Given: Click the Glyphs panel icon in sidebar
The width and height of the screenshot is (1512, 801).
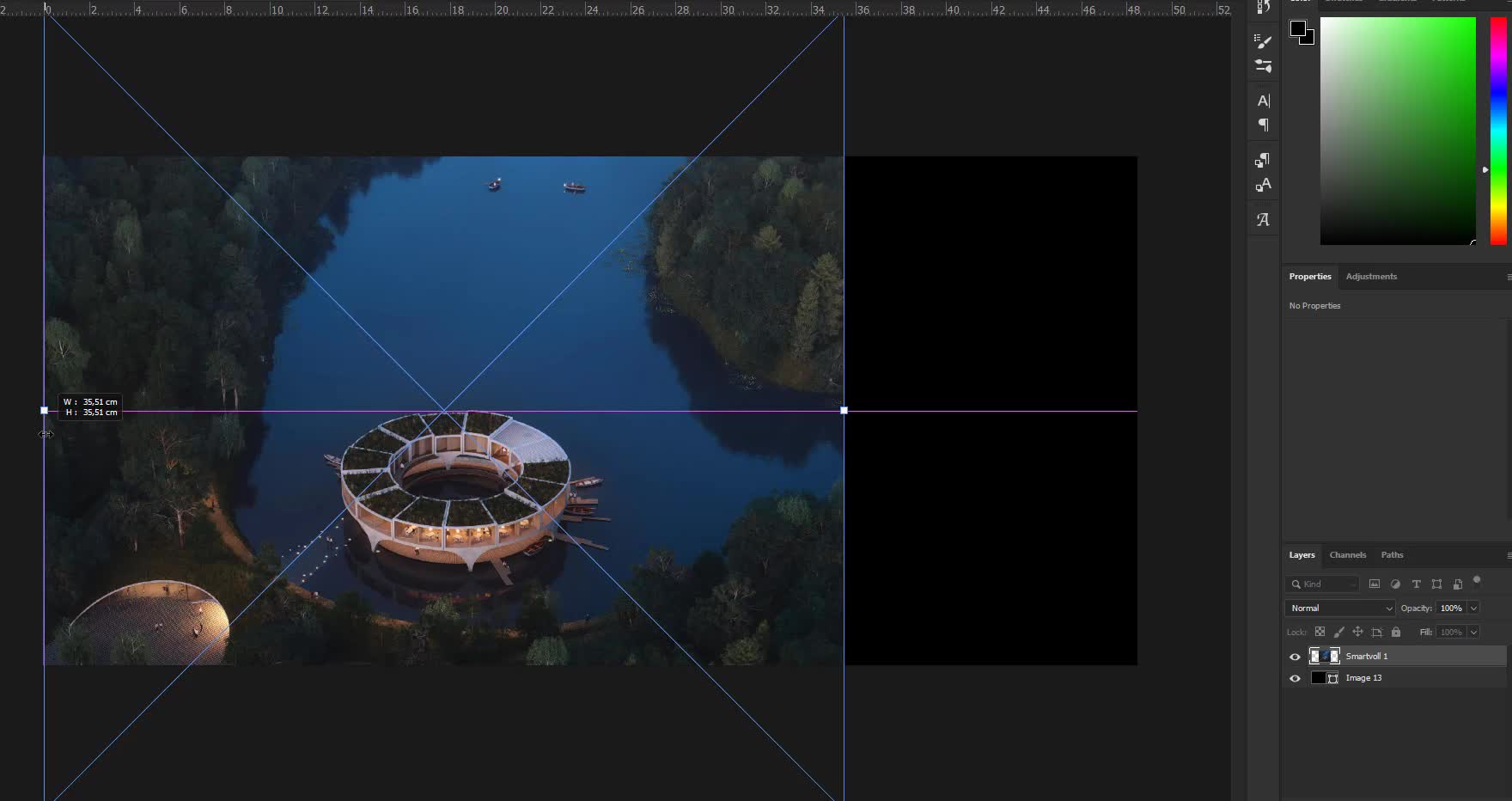Looking at the screenshot, I should 1263,219.
